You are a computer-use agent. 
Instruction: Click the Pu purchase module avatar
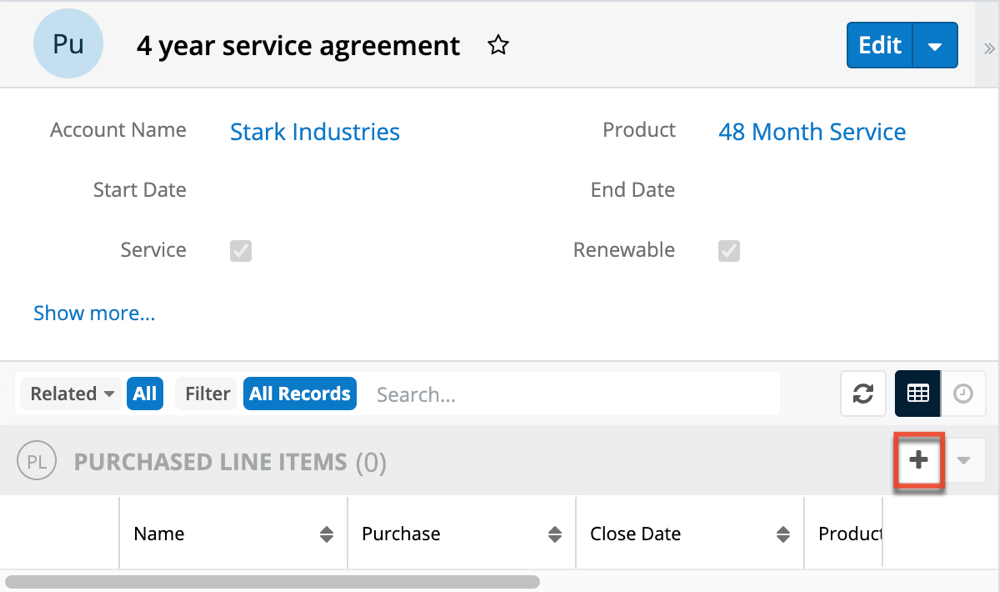pos(68,45)
